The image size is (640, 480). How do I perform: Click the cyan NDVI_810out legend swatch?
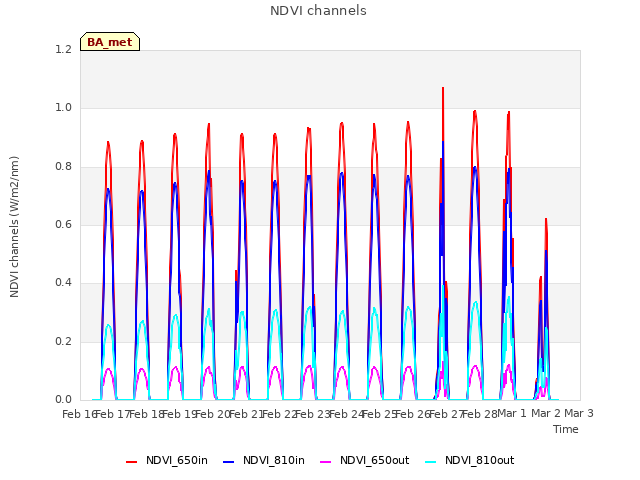[x=431, y=462]
